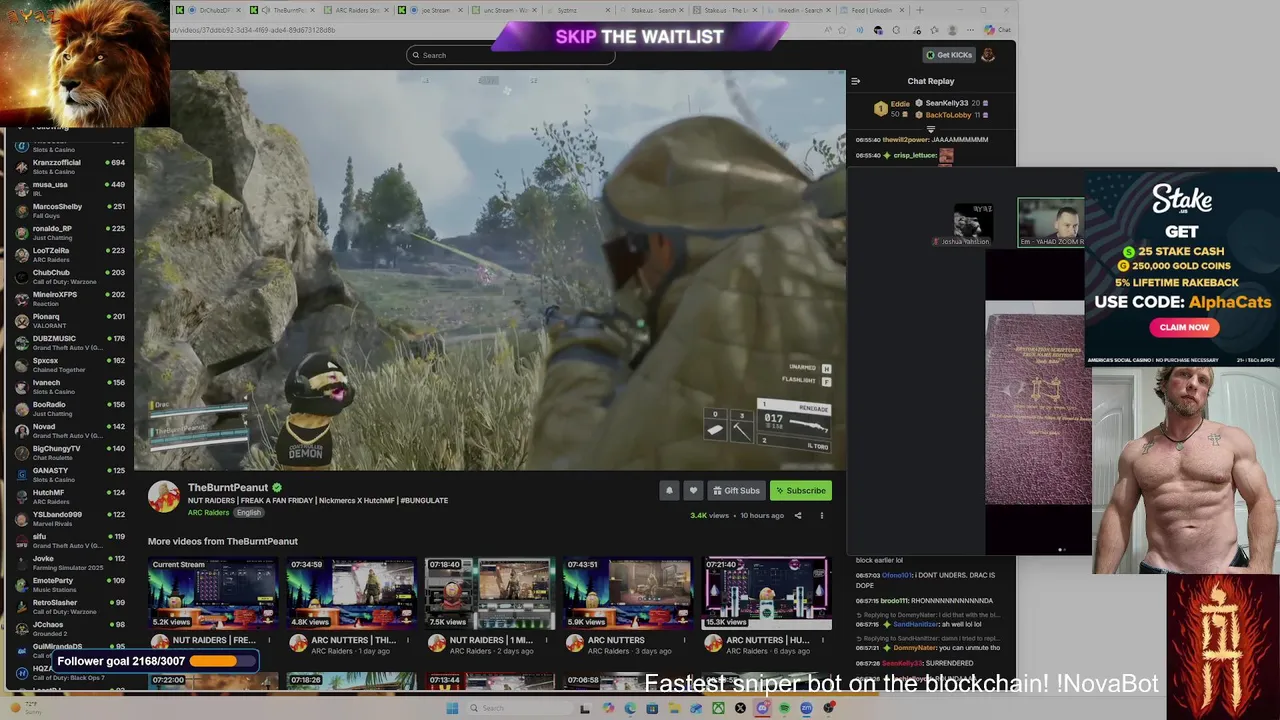Open Xbox app from the taskbar
Viewport: 1280px width, 720px height.
click(718, 708)
